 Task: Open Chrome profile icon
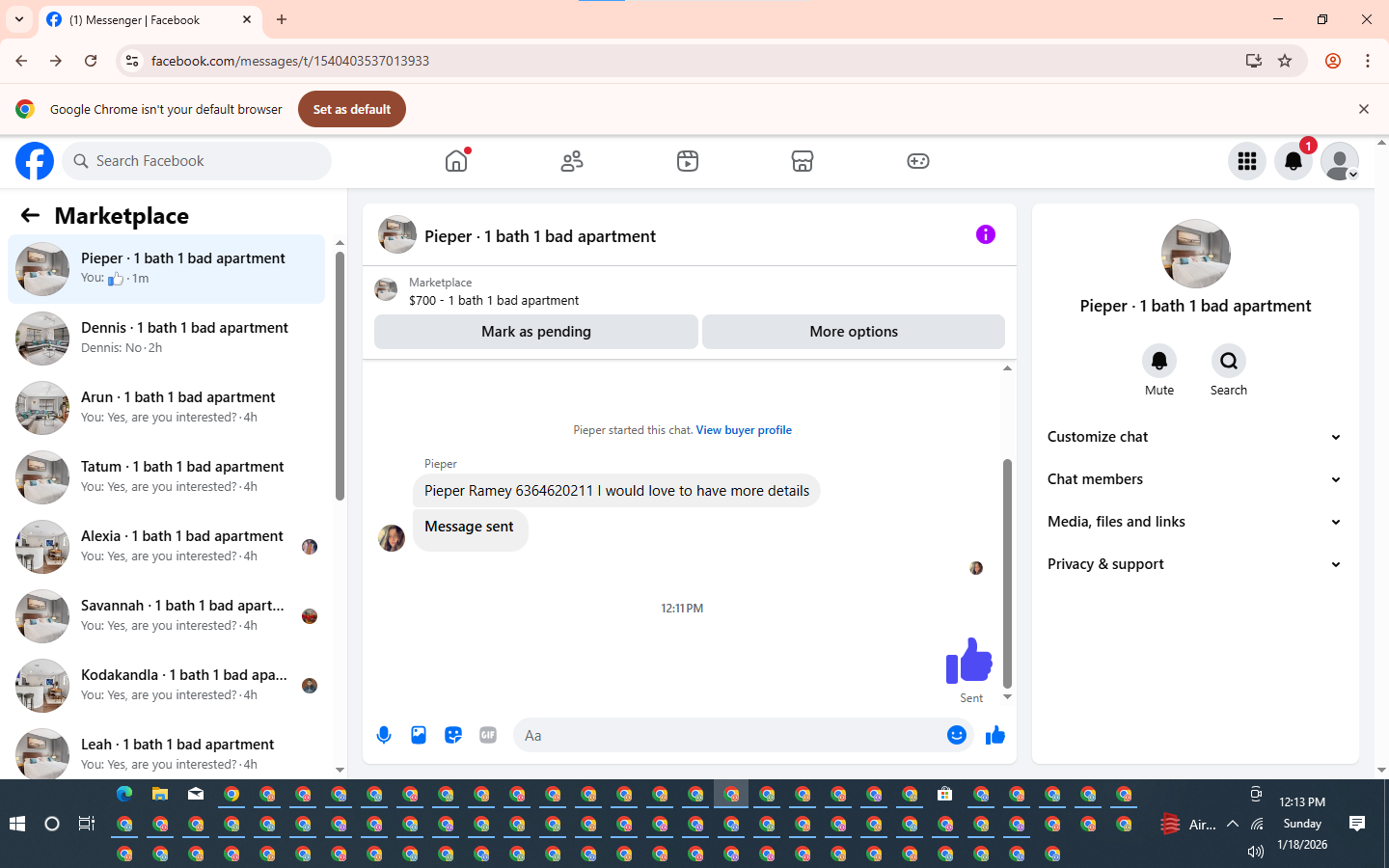[x=1333, y=61]
